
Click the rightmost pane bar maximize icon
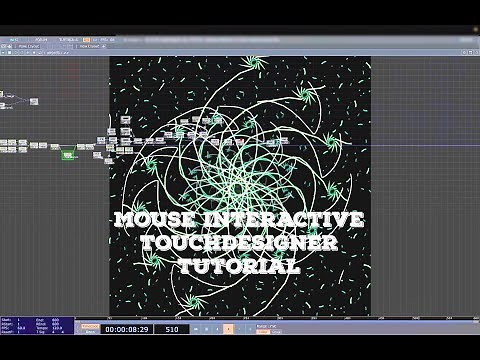click(x=476, y=52)
